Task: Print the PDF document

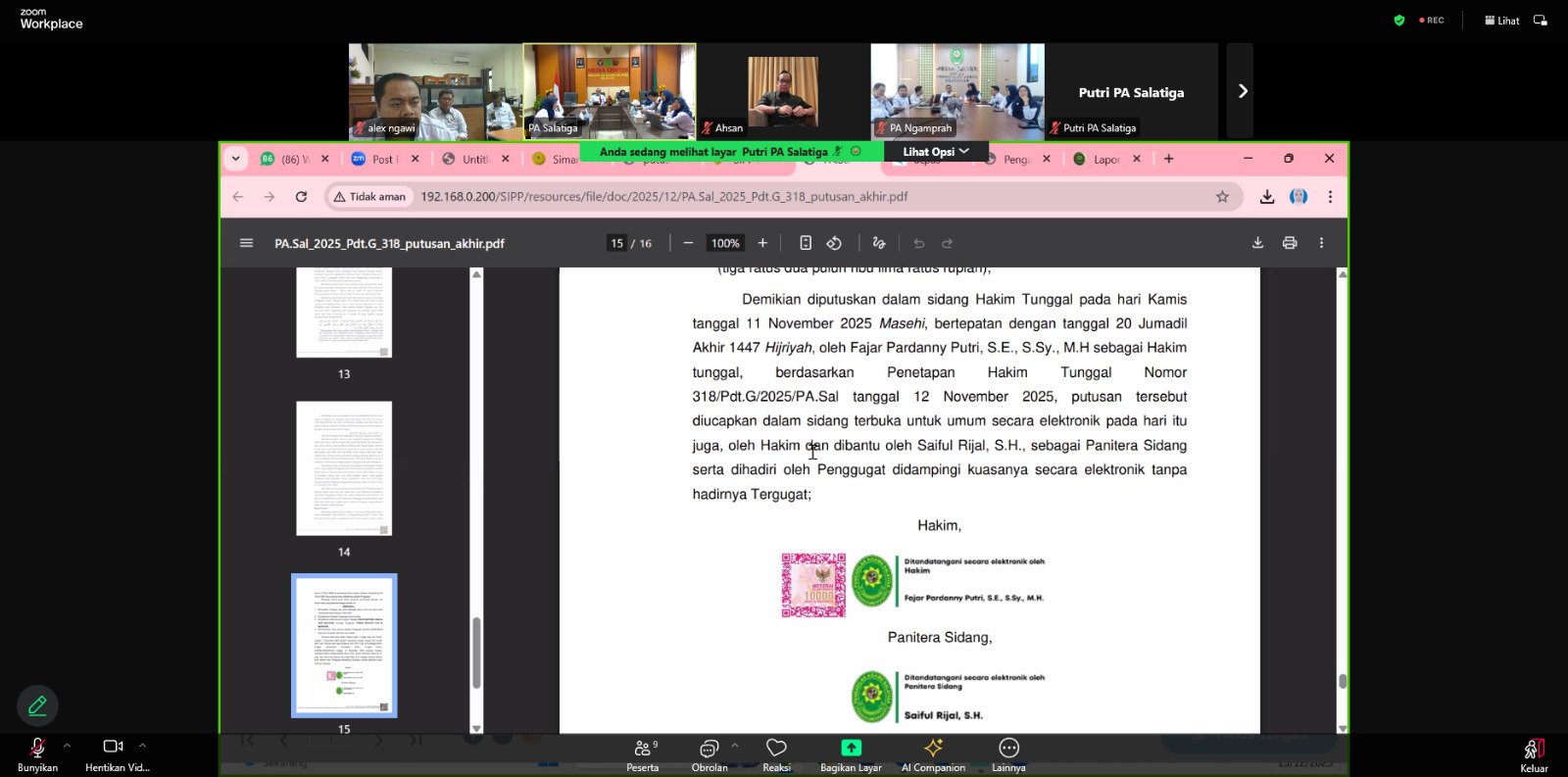Action: pyautogui.click(x=1289, y=243)
